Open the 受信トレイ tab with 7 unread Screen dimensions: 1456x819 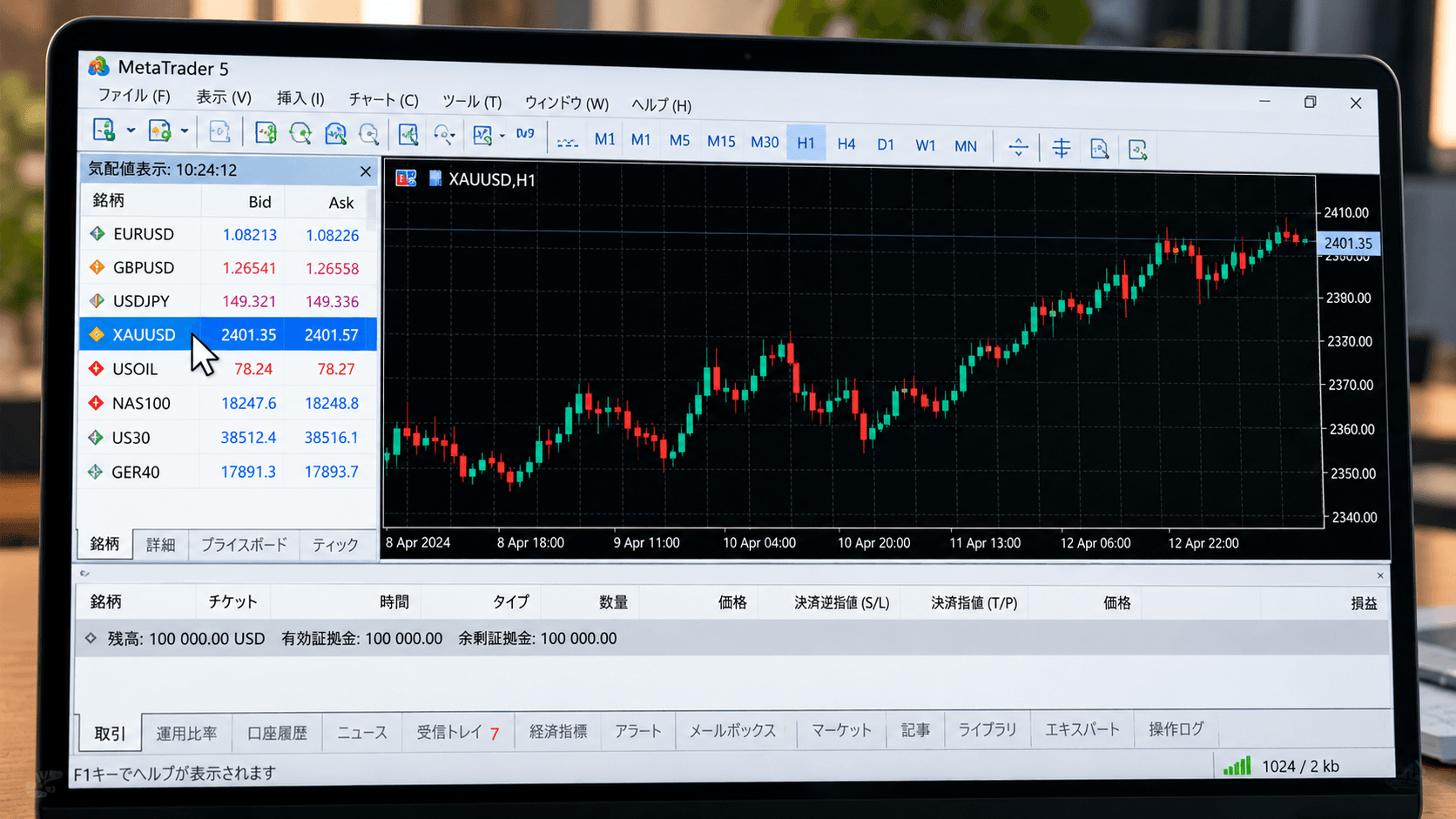tap(458, 733)
